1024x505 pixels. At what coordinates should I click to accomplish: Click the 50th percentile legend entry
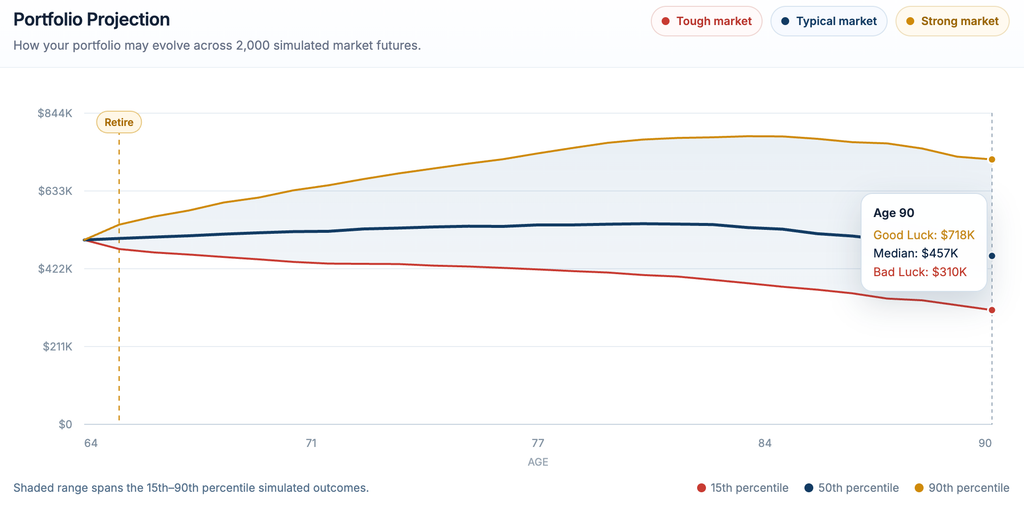852,488
